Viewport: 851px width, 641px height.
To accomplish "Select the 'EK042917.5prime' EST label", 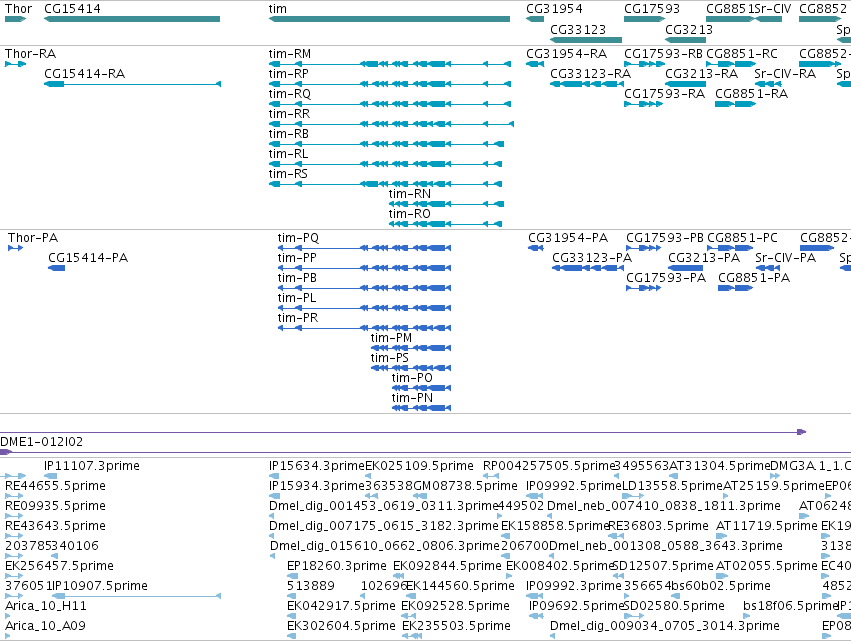I will pos(341,606).
